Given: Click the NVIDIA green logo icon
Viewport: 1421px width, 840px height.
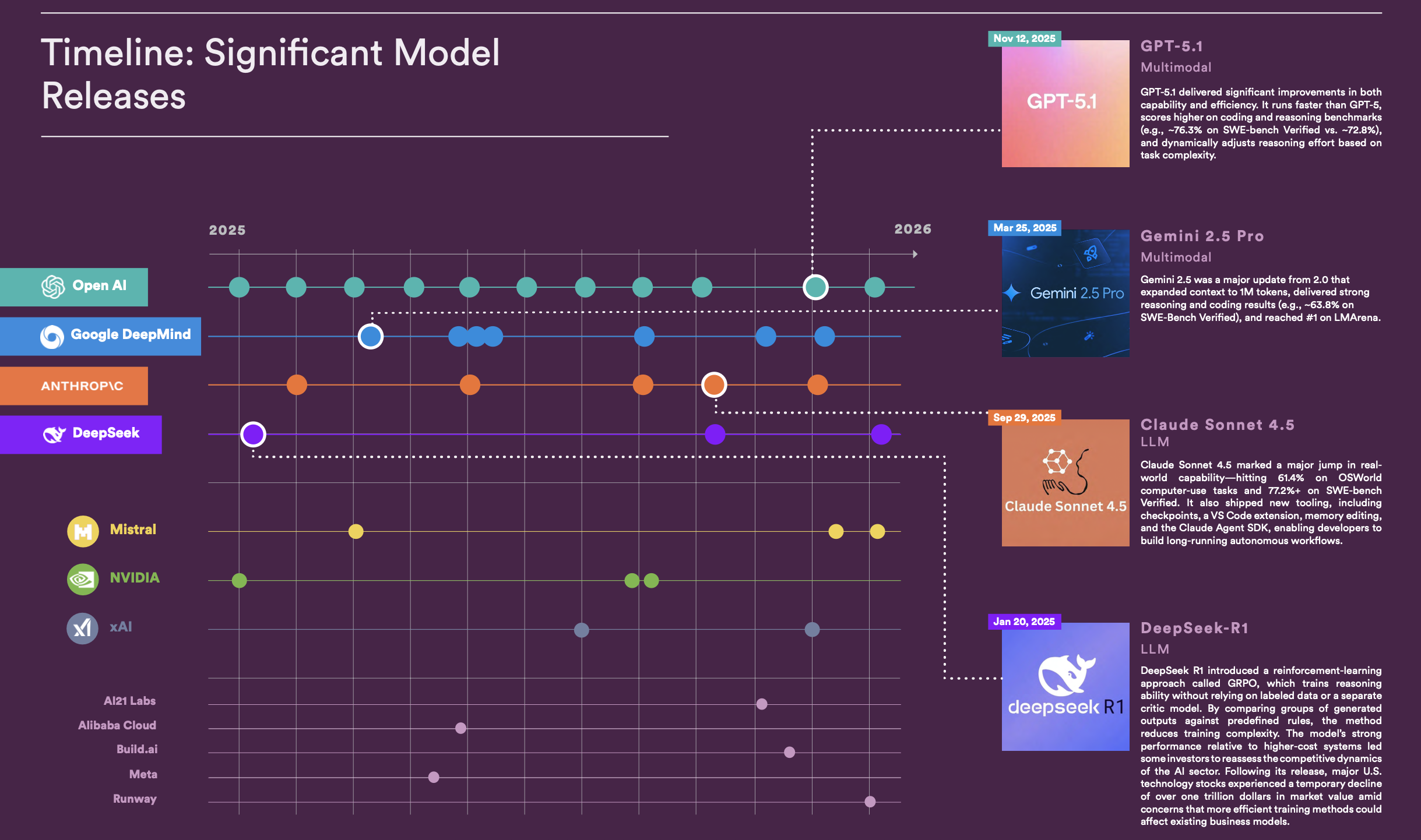Looking at the screenshot, I should (x=83, y=579).
